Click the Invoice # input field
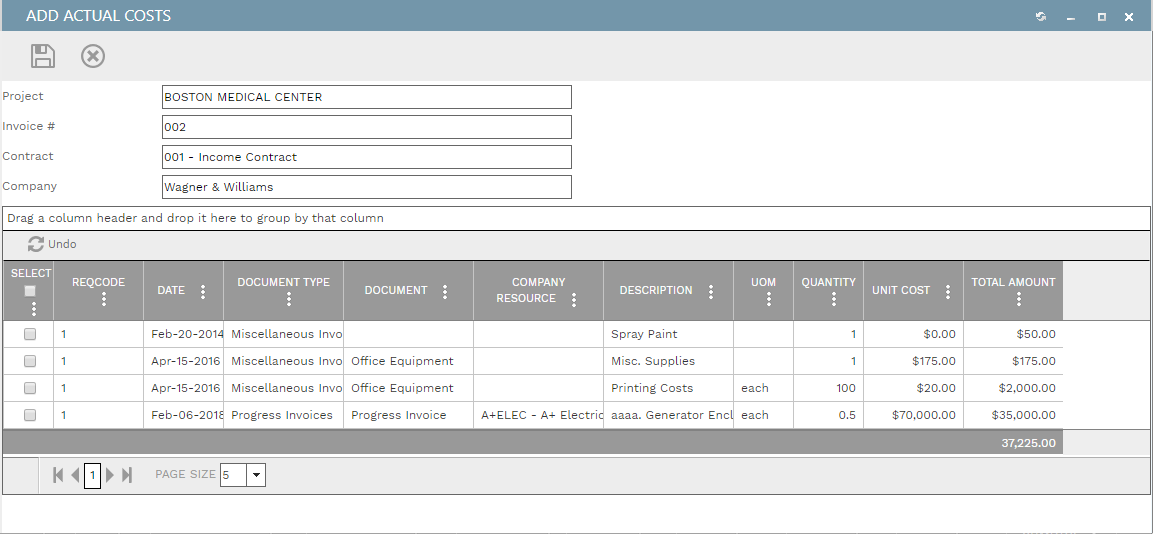Viewport: 1153px width, 534px height. pos(366,127)
